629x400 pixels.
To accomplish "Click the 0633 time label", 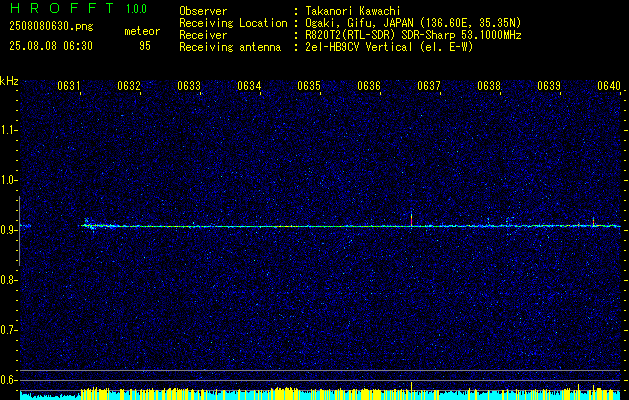I will pyautogui.click(x=189, y=86).
